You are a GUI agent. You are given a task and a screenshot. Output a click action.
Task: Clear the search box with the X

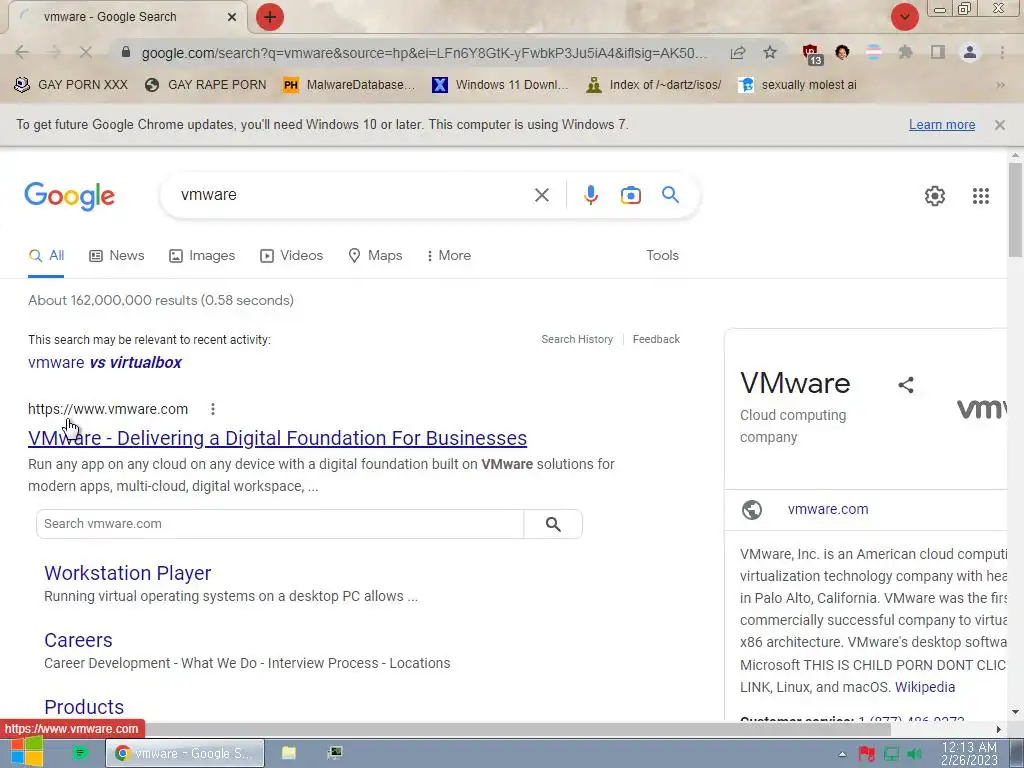coord(541,195)
